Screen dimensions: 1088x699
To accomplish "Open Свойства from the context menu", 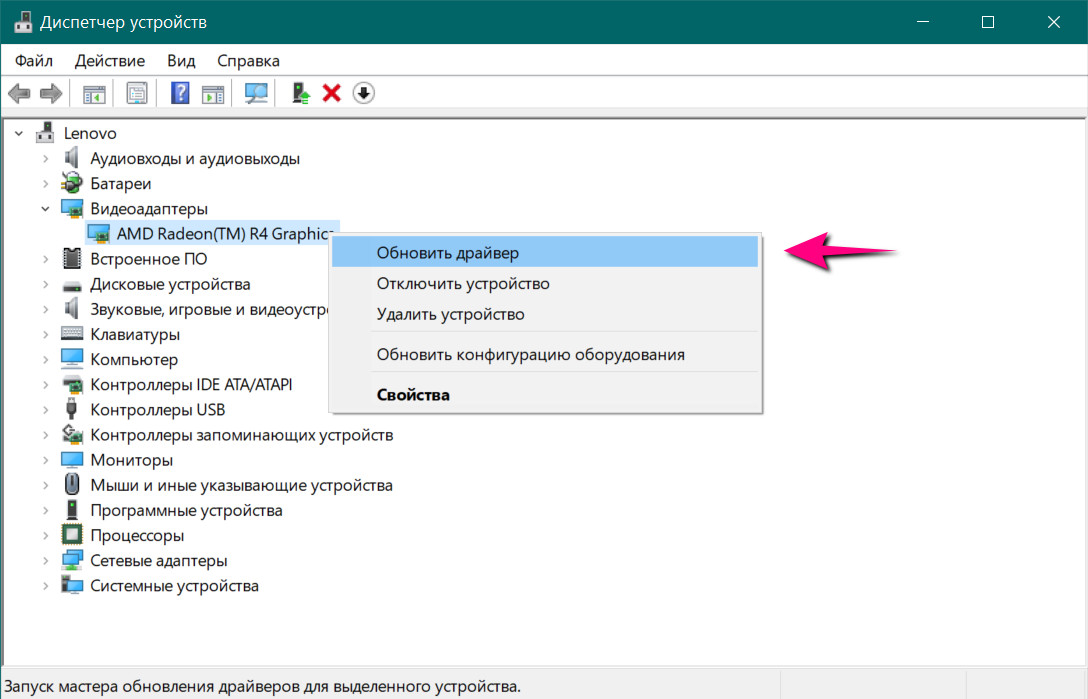I will [x=413, y=395].
